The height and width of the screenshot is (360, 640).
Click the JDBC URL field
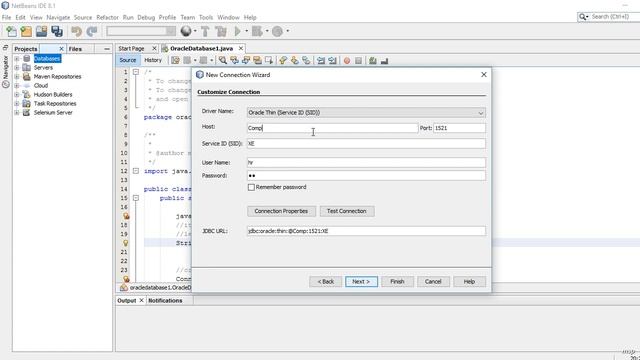(366, 231)
